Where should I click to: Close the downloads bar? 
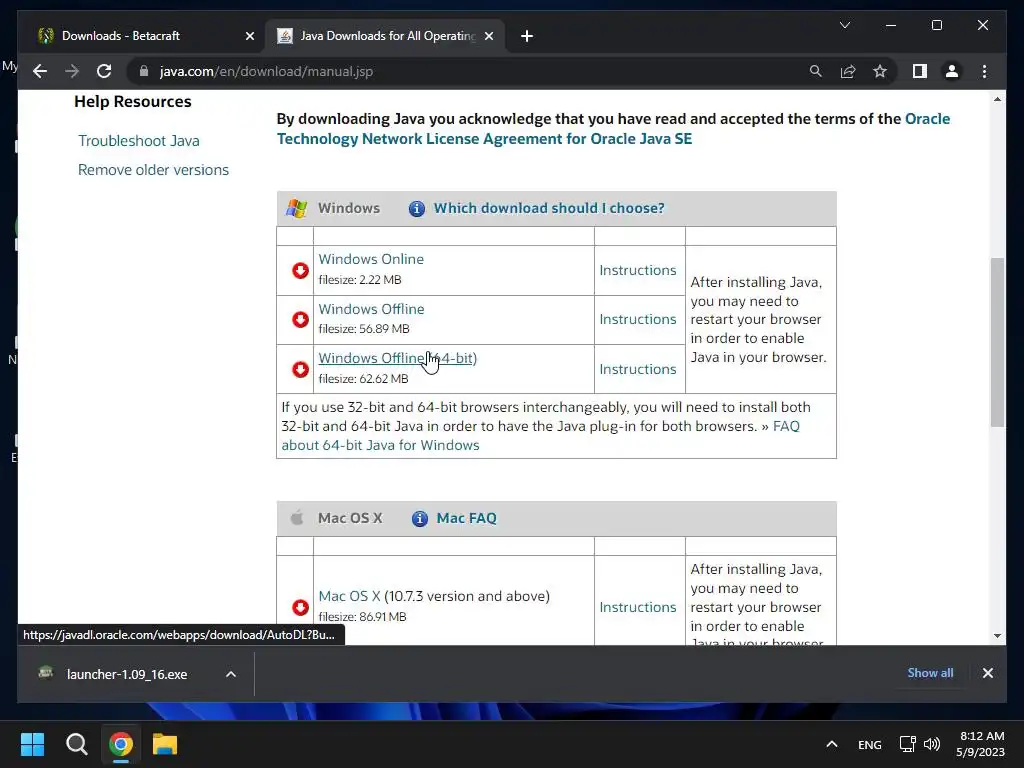coord(988,673)
